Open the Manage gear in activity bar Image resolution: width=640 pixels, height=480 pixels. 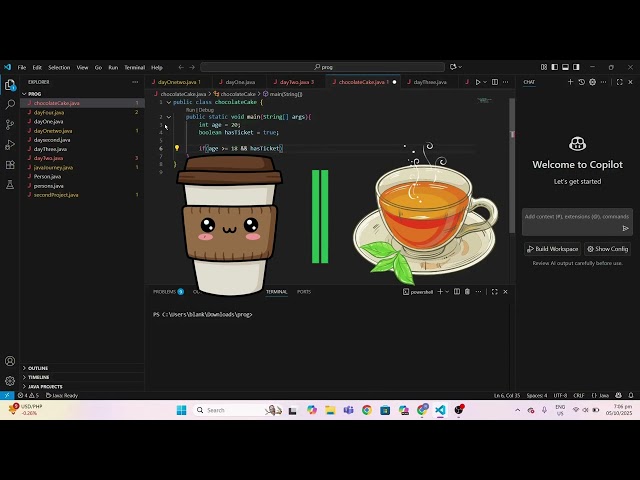pyautogui.click(x=10, y=381)
